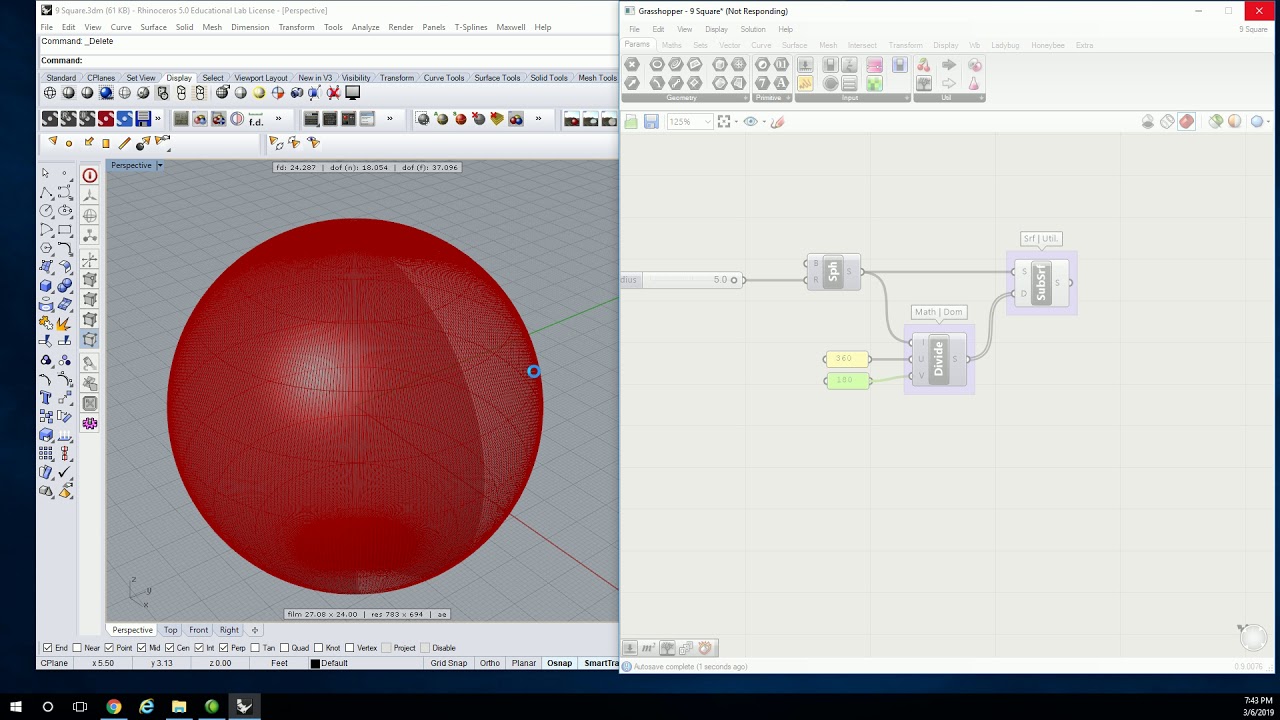The image size is (1280, 720).
Task: Check the Quad osnap option
Action: (x=284, y=648)
